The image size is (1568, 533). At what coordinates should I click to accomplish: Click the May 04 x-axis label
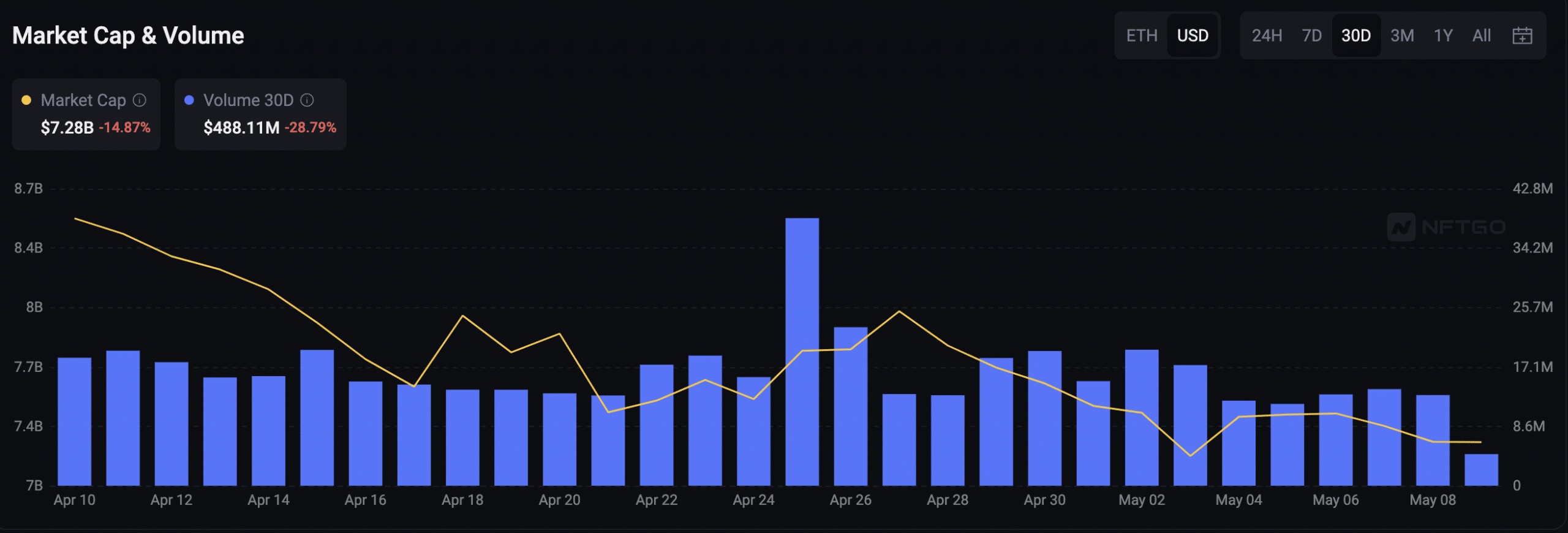coord(1238,500)
